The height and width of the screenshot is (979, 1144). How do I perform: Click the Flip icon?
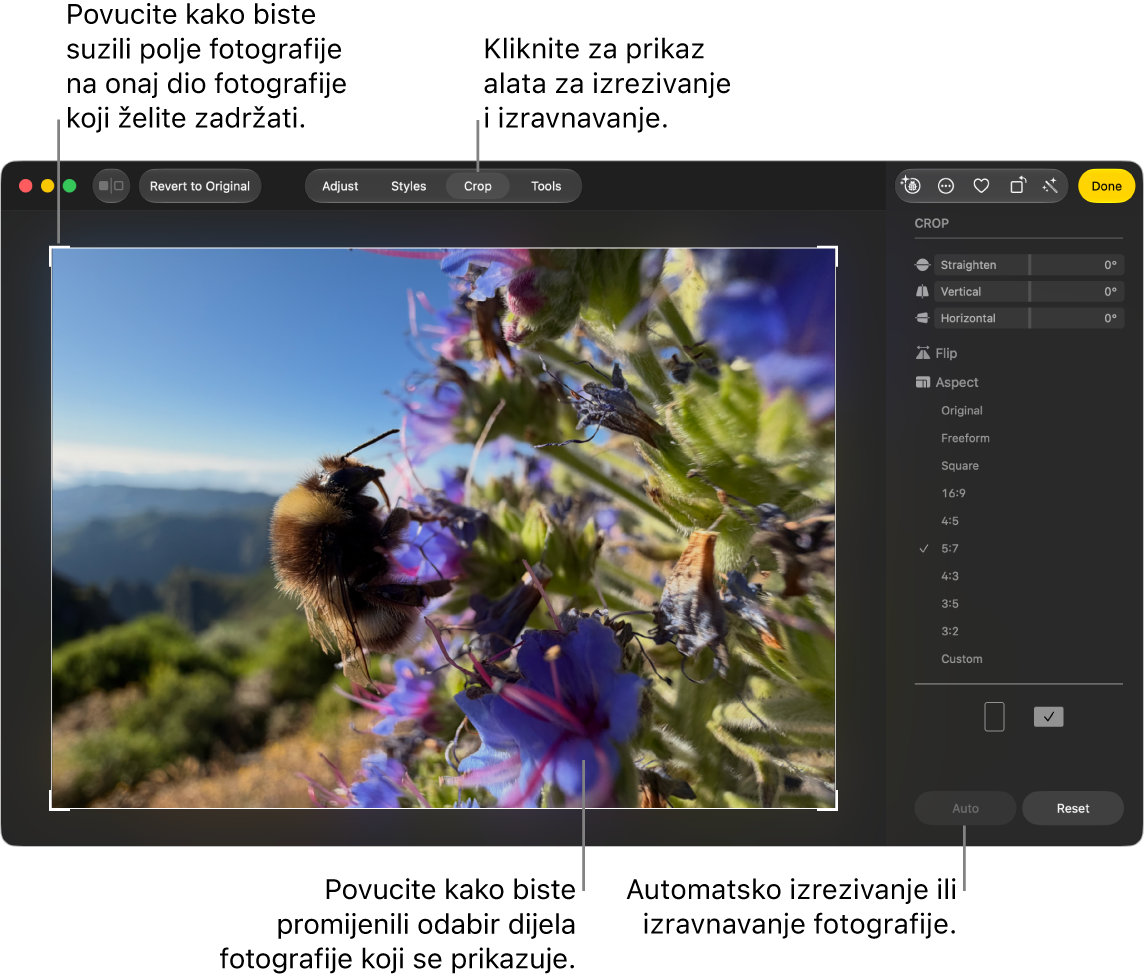click(x=923, y=353)
